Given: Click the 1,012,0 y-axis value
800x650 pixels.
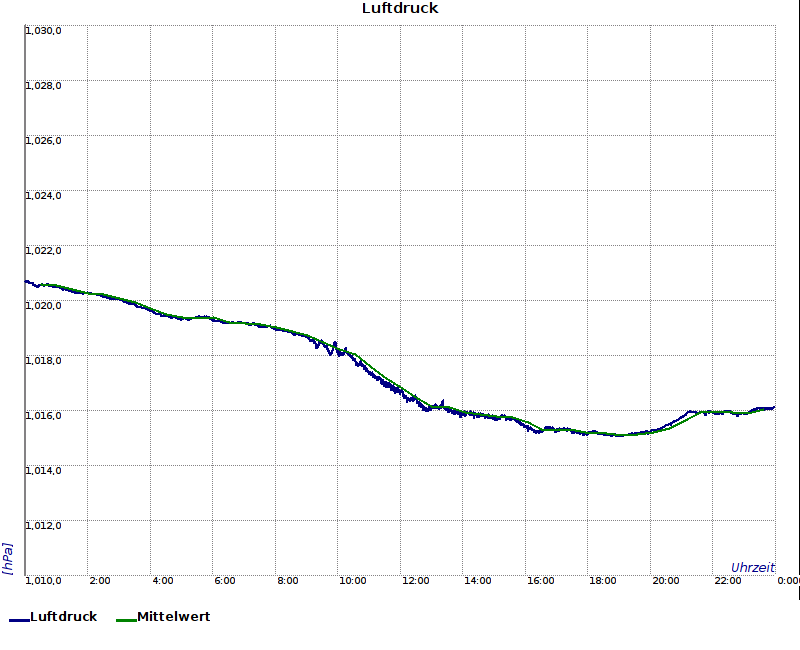Looking at the screenshot, I should pos(43,526).
